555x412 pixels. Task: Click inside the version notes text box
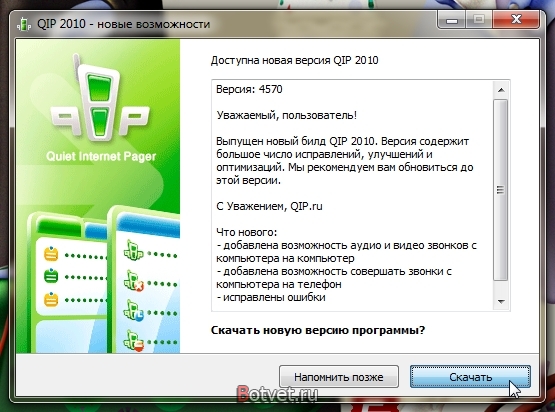coord(352,196)
